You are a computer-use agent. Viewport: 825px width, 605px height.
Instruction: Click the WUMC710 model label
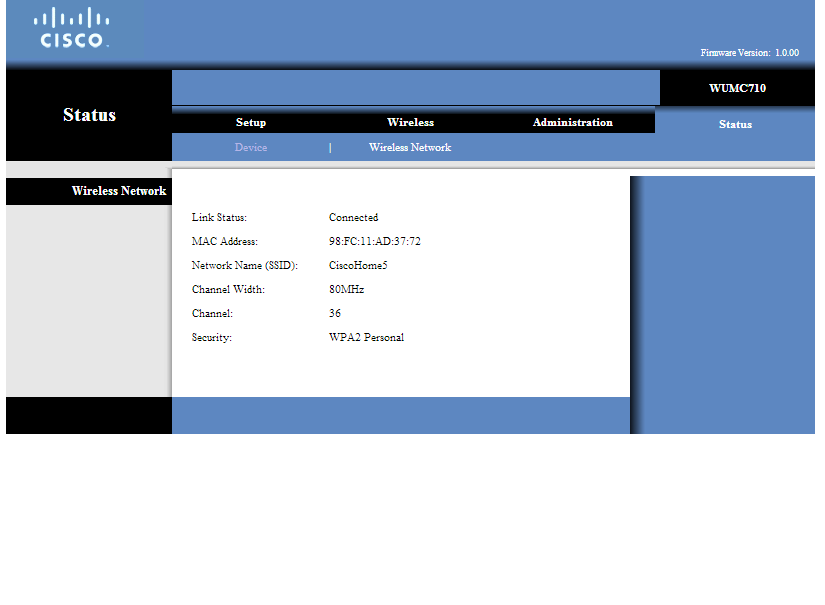pyautogui.click(x=737, y=88)
